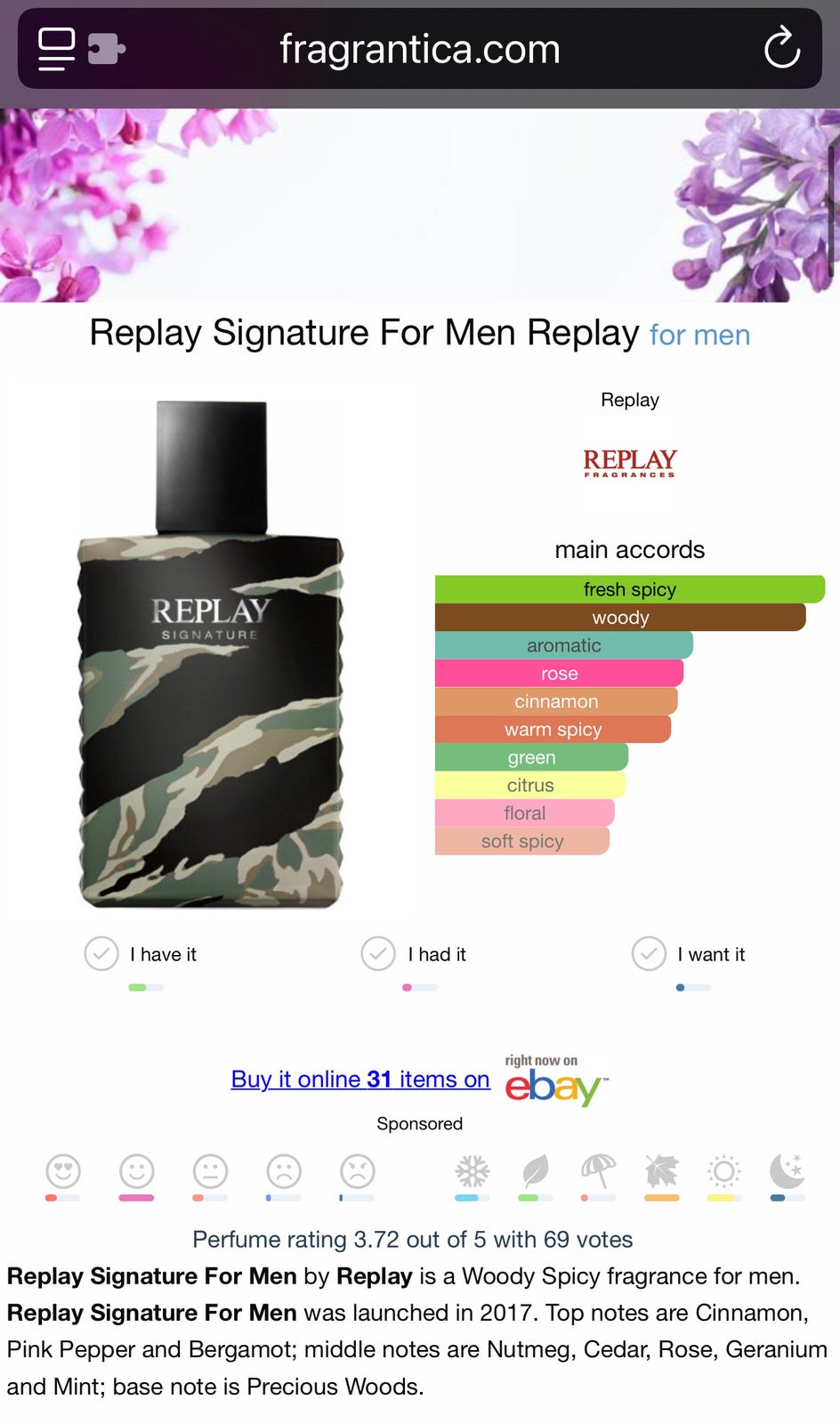The height and width of the screenshot is (1424, 840).
Task: Select the night moon icon
Action: (x=787, y=1171)
